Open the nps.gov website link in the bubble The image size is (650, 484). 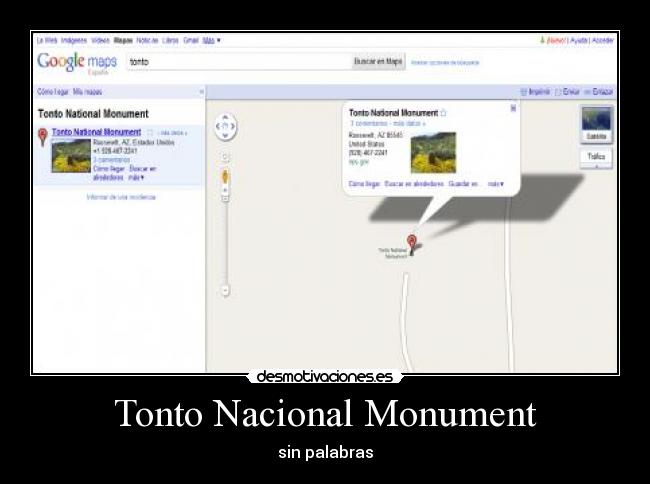pyautogui.click(x=359, y=162)
